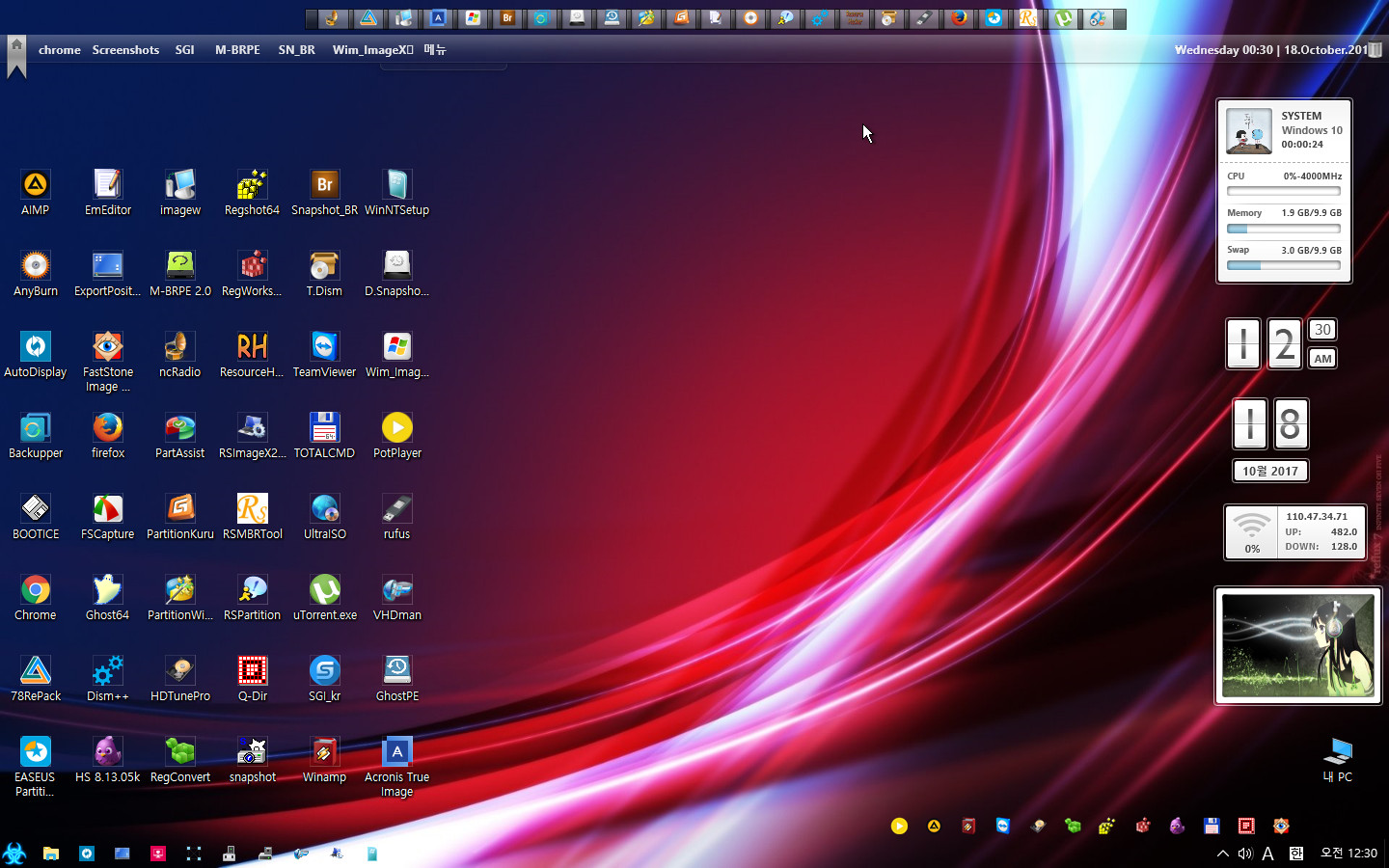
Task: Open the Regshot64 desktop icon
Action: click(x=252, y=193)
